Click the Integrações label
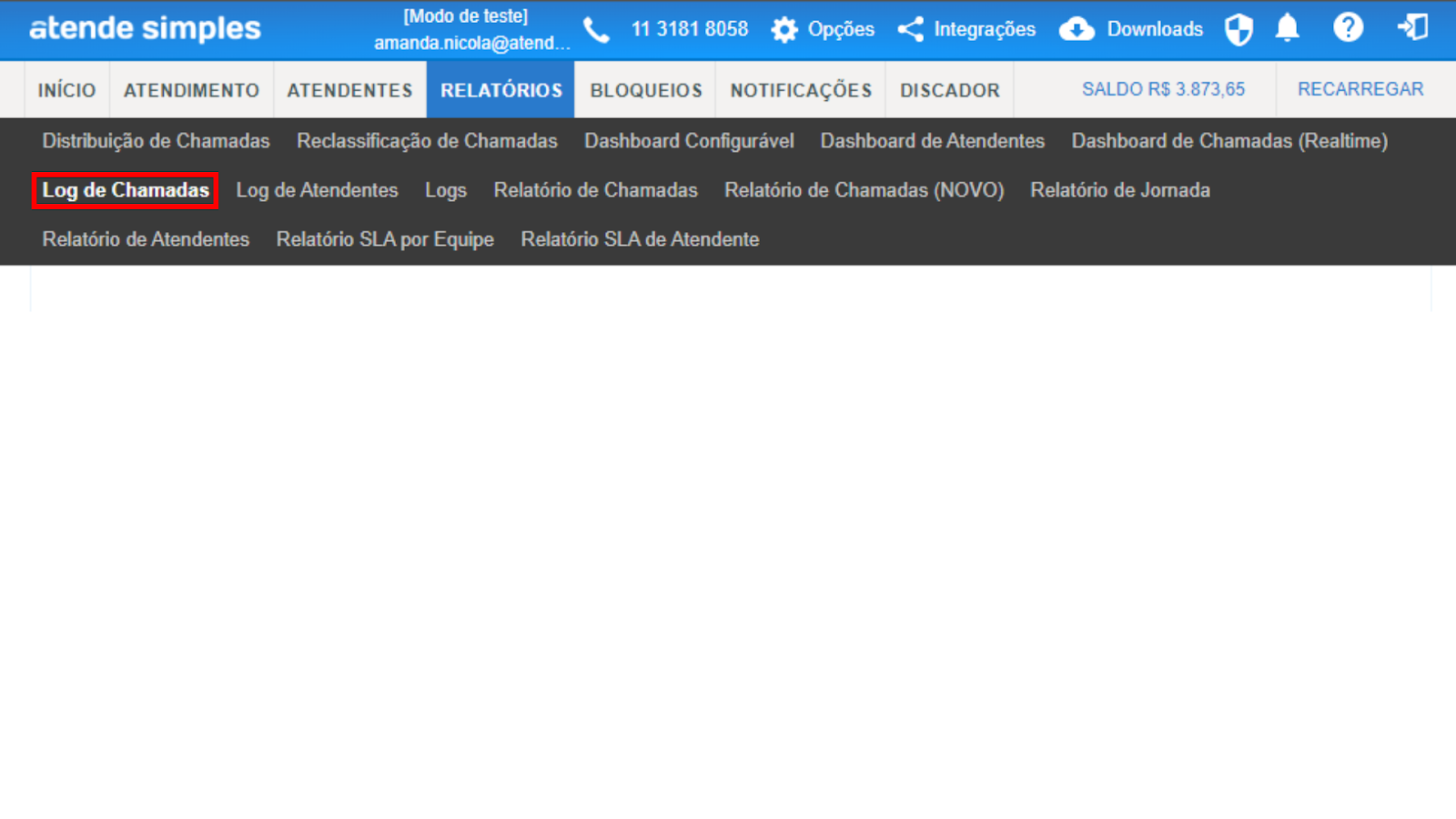 point(985,29)
